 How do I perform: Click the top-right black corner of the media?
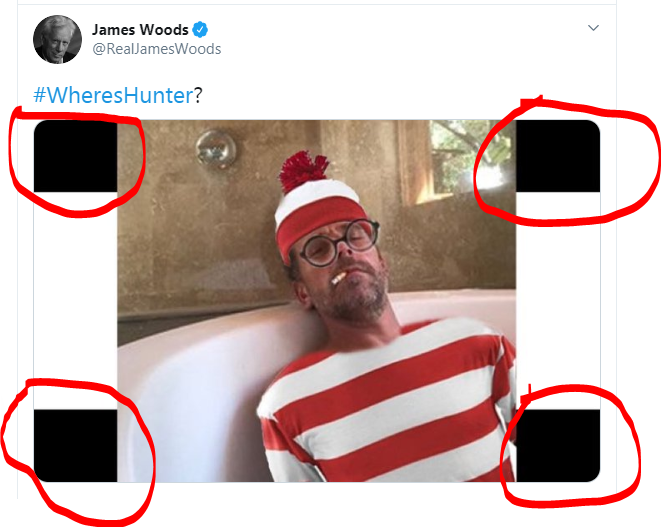[558, 156]
